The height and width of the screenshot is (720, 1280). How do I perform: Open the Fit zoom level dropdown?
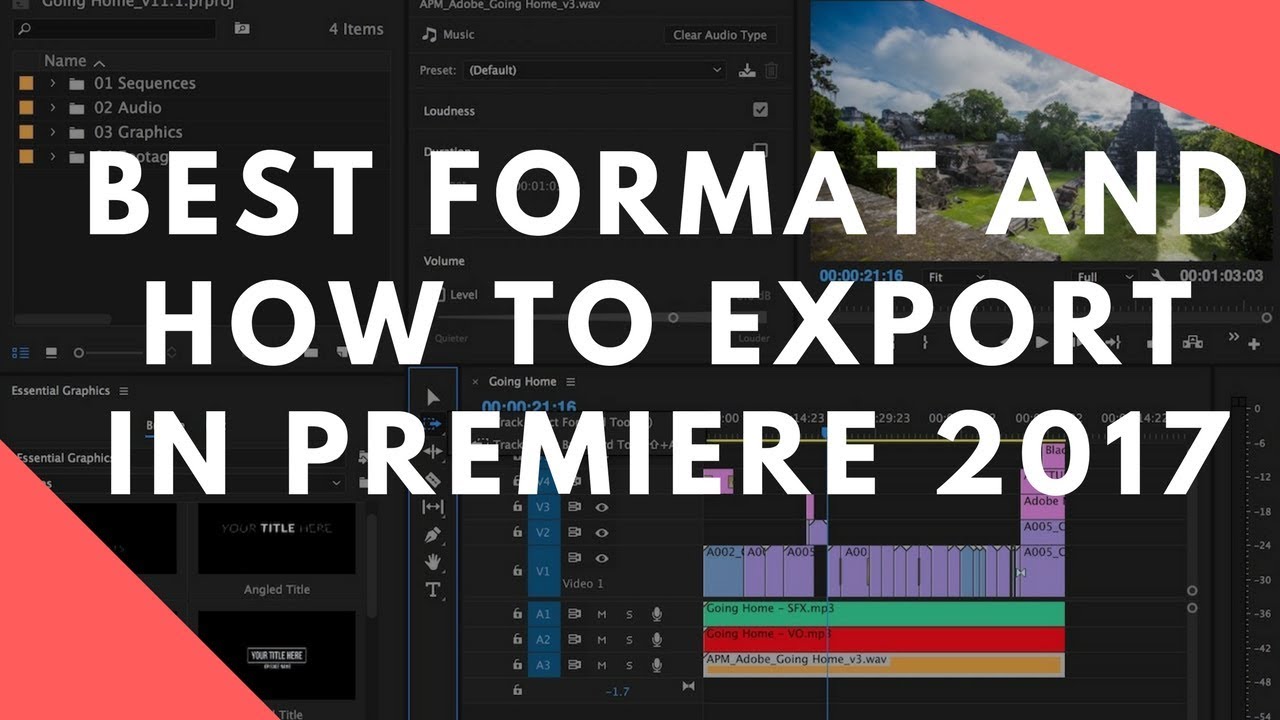pos(955,276)
